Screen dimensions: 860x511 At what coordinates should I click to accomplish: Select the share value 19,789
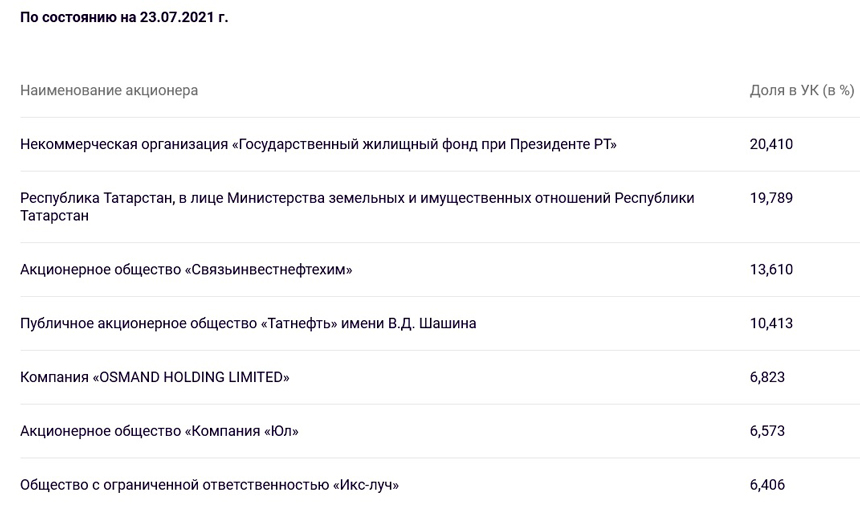(771, 198)
